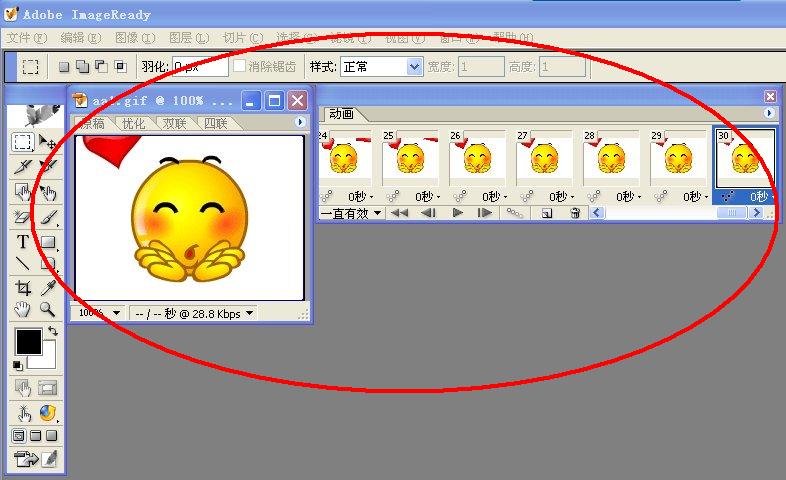Select the Crop tool

point(23,288)
